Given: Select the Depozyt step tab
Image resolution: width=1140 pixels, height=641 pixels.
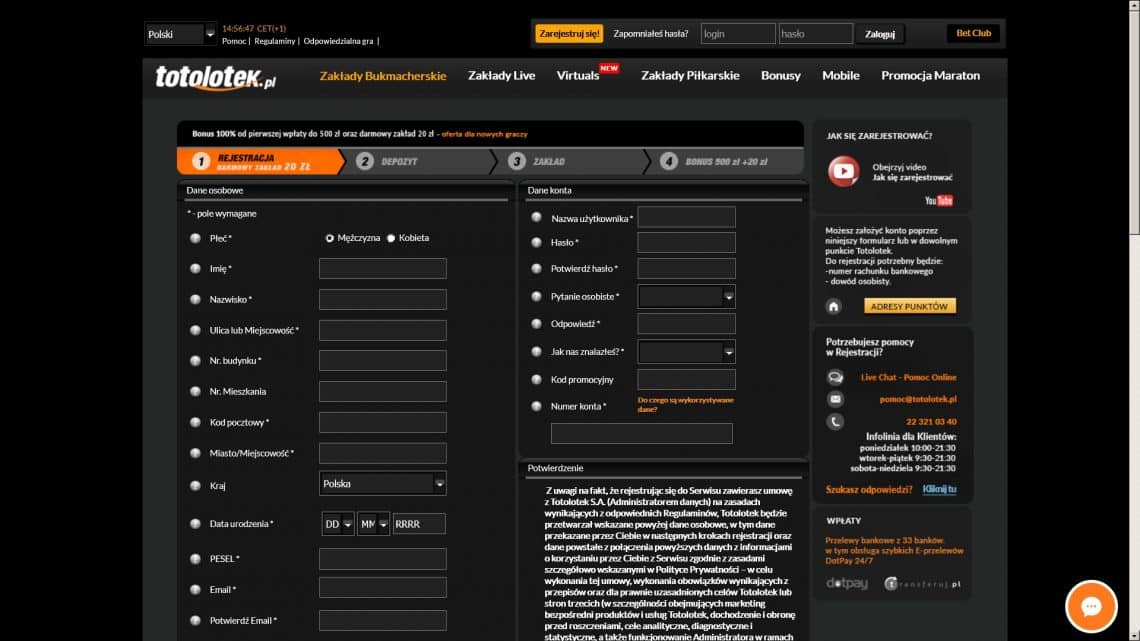Looking at the screenshot, I should pos(418,161).
